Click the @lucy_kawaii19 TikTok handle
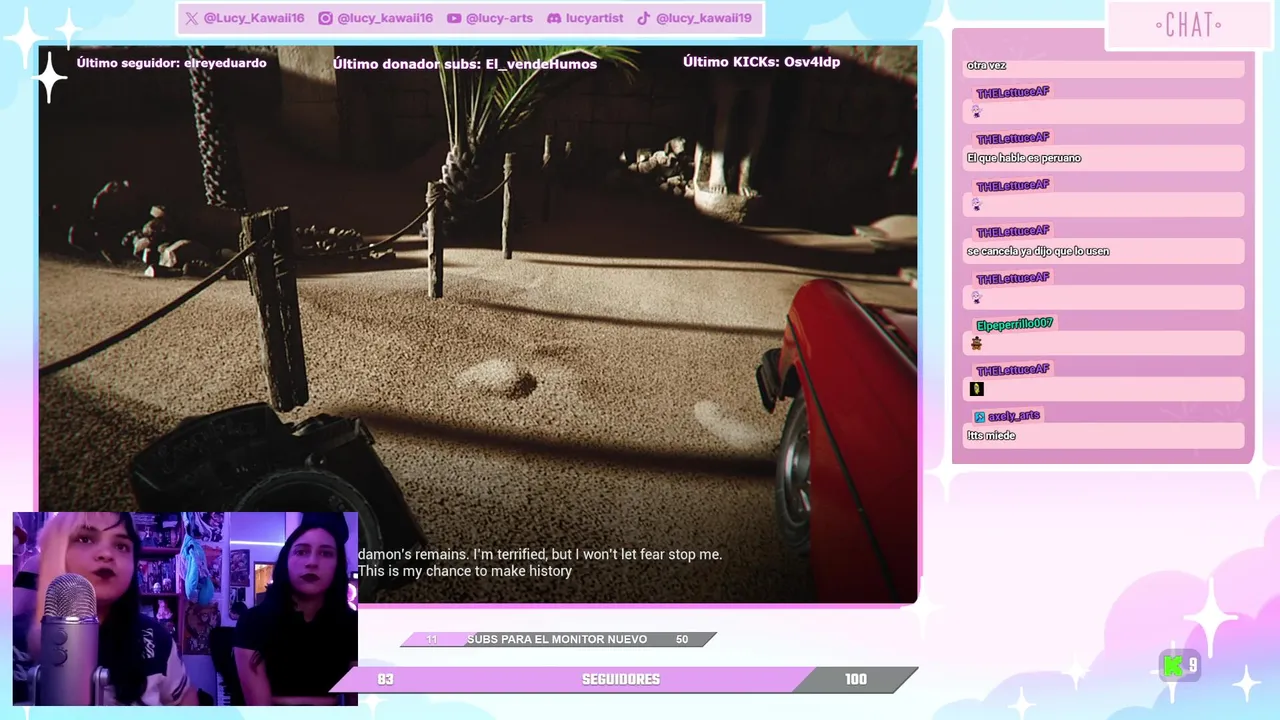Screen dimensions: 1280x720 point(704,18)
